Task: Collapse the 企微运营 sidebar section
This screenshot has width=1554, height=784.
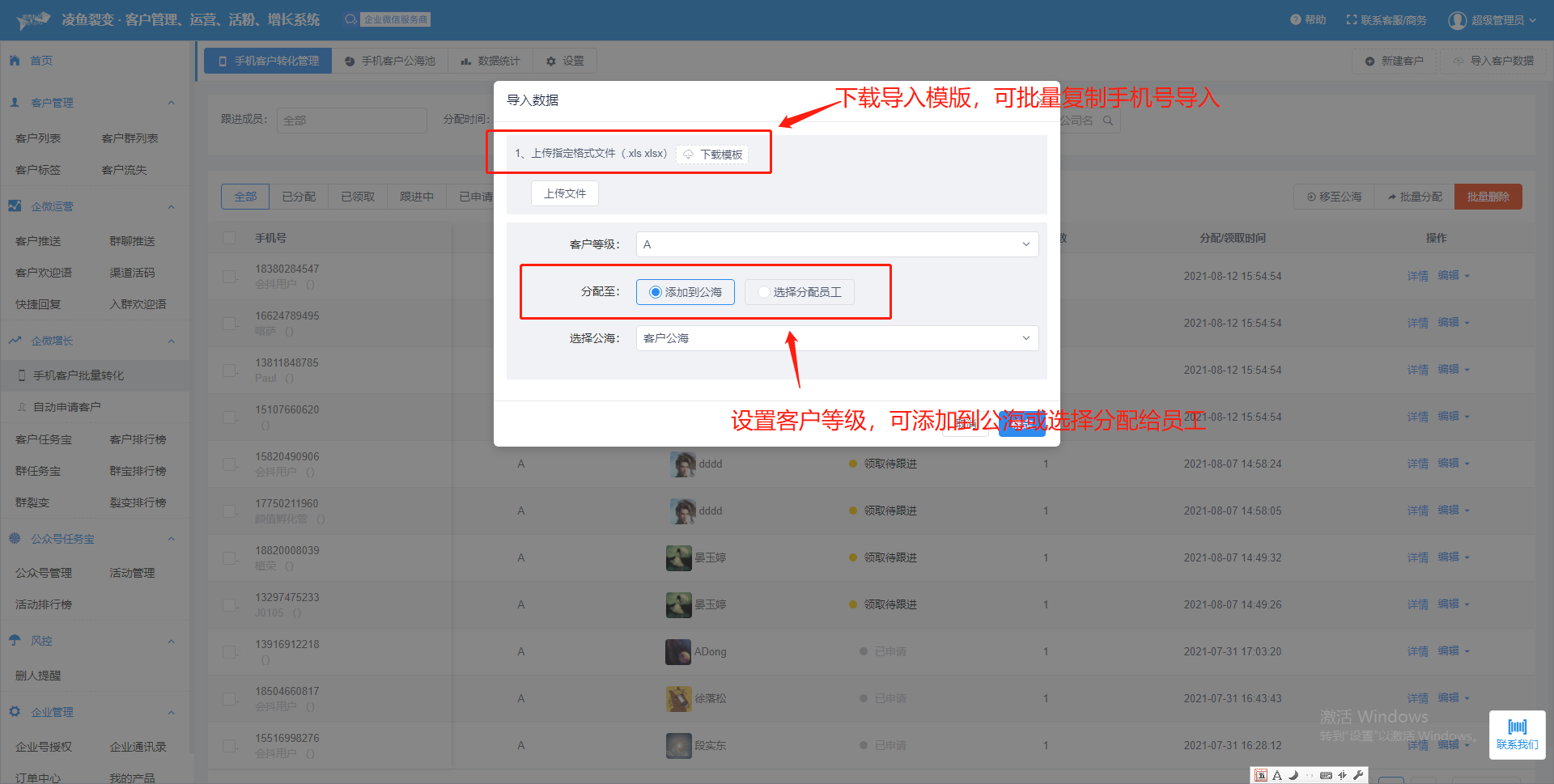Action: pos(171,207)
